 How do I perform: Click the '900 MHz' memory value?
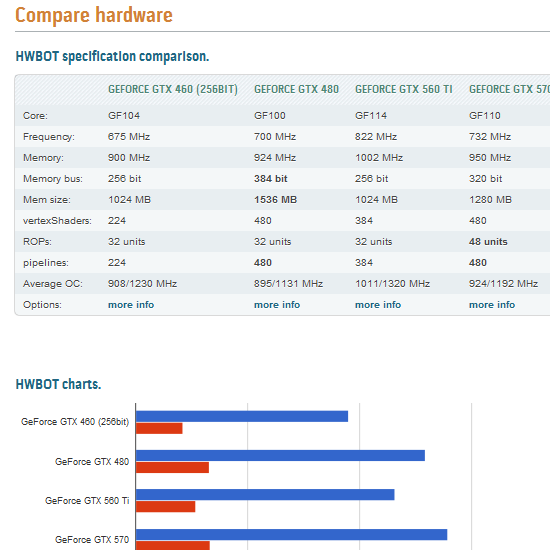pyautogui.click(x=129, y=157)
